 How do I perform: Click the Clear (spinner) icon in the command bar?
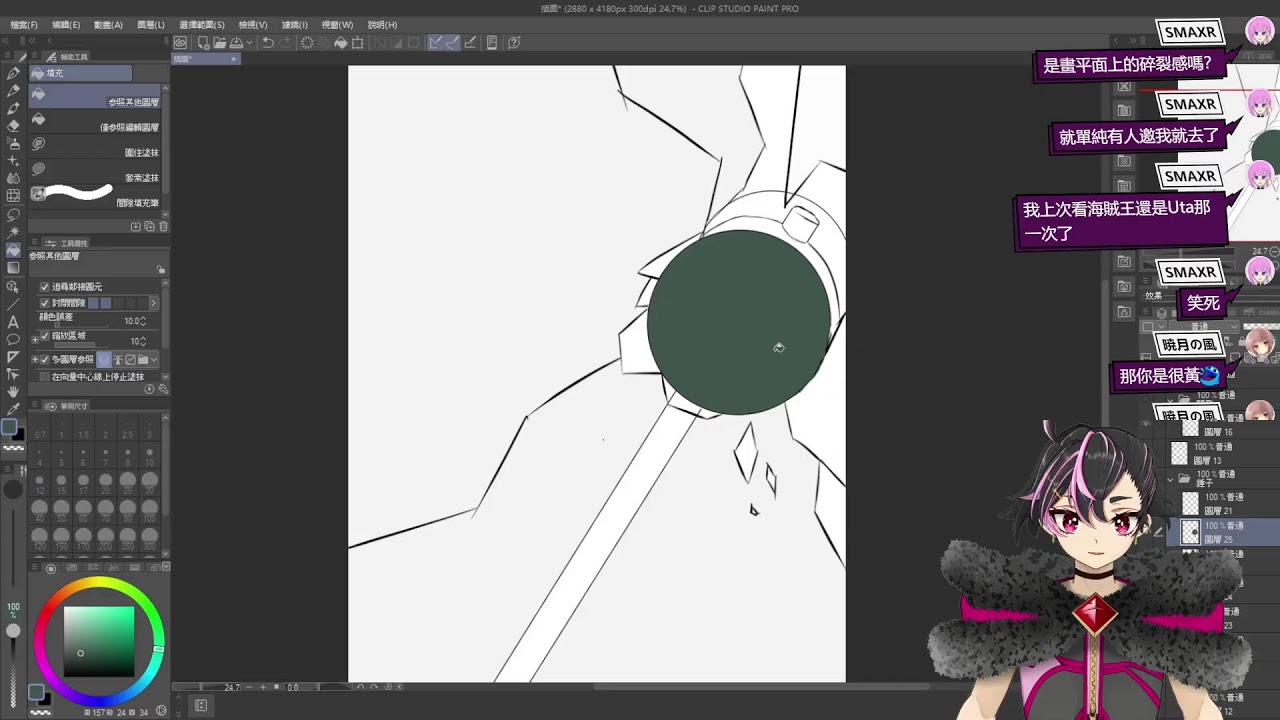click(x=307, y=43)
